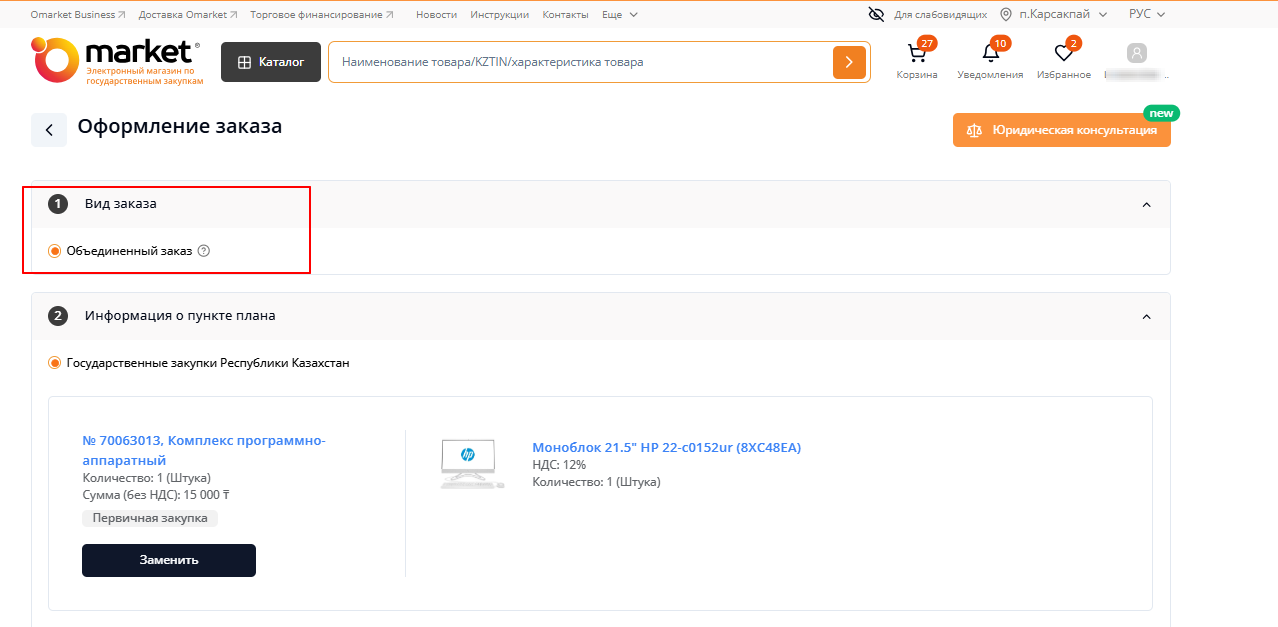Click the Оформление заказа heading
This screenshot has width=1278, height=627.
click(180, 126)
